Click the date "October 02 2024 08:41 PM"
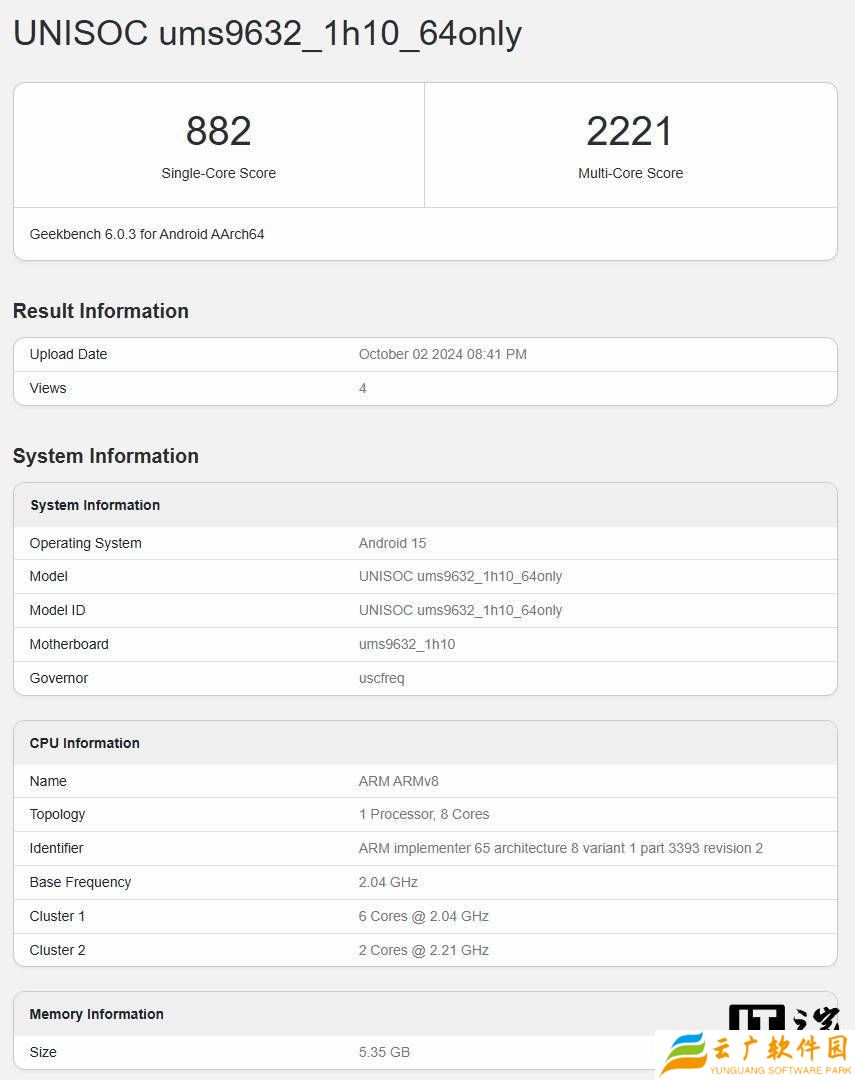Screen dimensions: 855x1080 pos(442,354)
